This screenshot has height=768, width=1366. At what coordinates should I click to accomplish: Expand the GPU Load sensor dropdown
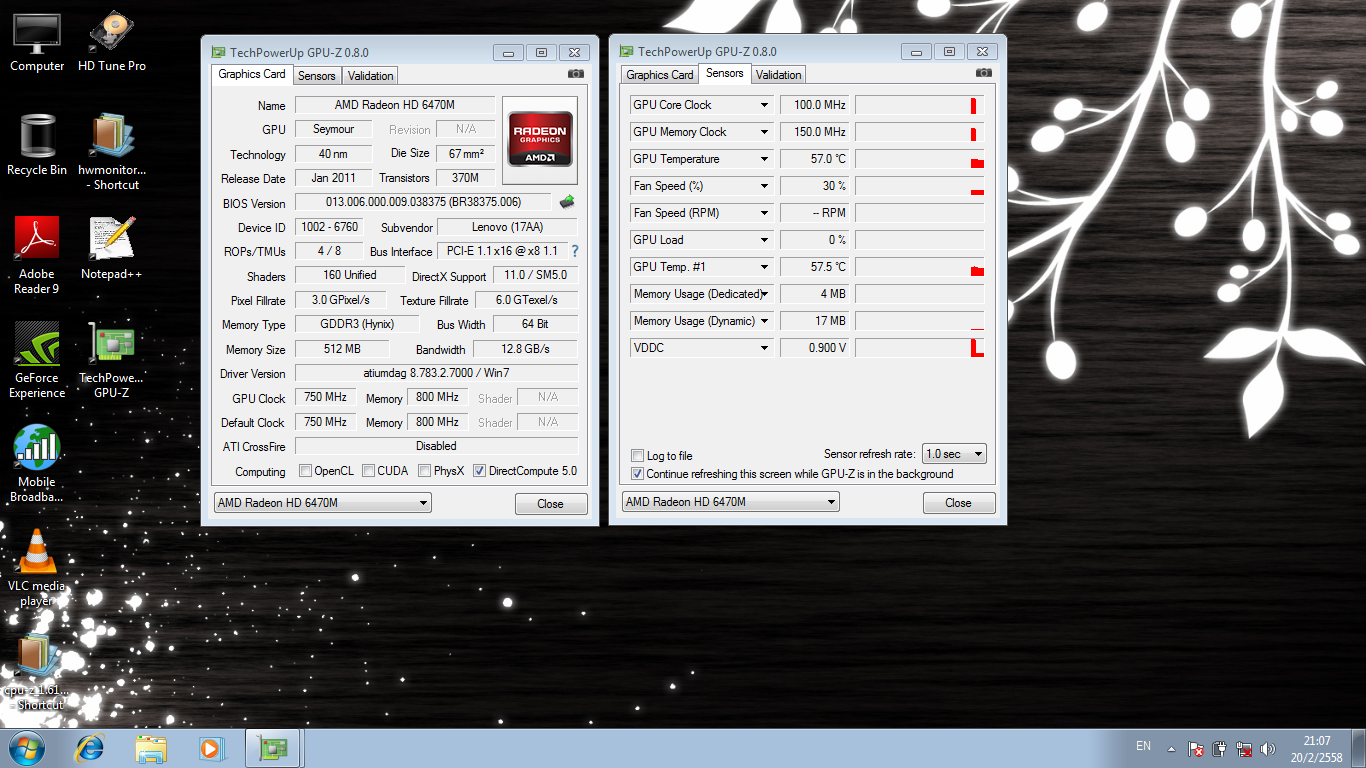coord(764,240)
